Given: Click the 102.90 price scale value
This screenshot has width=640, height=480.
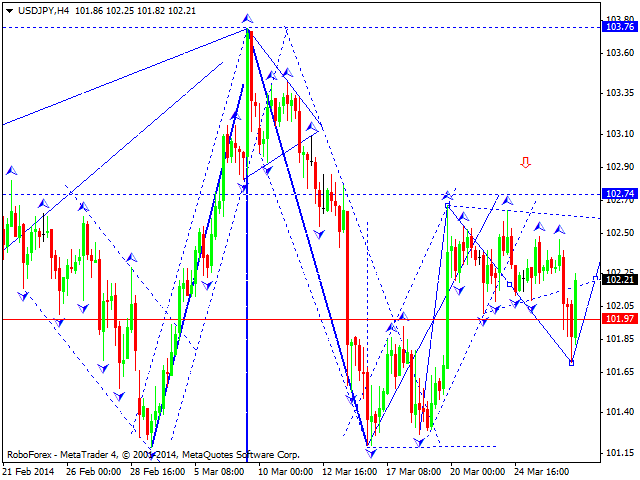Looking at the screenshot, I should coord(620,167).
